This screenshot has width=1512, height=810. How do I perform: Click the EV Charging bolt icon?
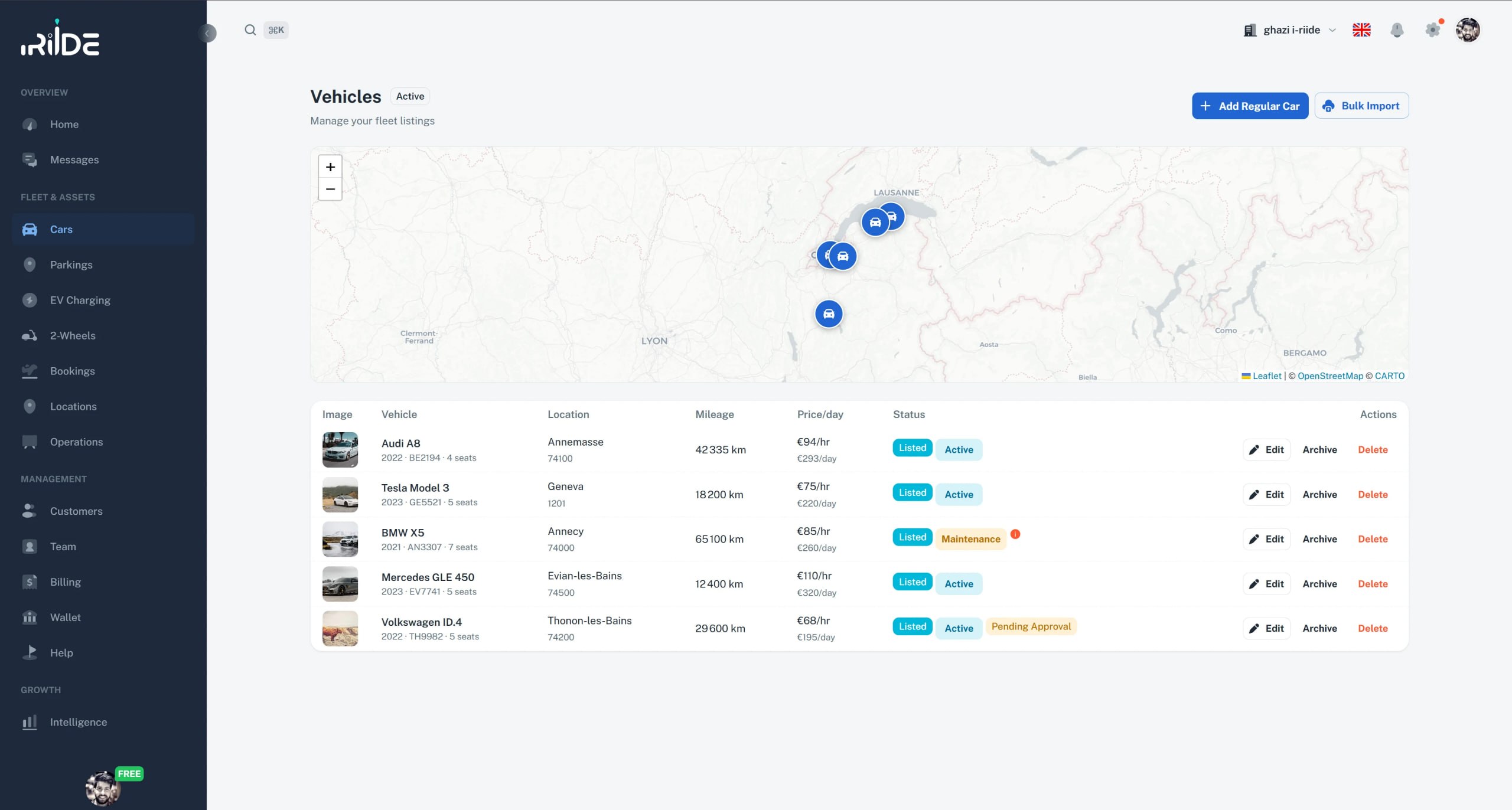coord(30,301)
